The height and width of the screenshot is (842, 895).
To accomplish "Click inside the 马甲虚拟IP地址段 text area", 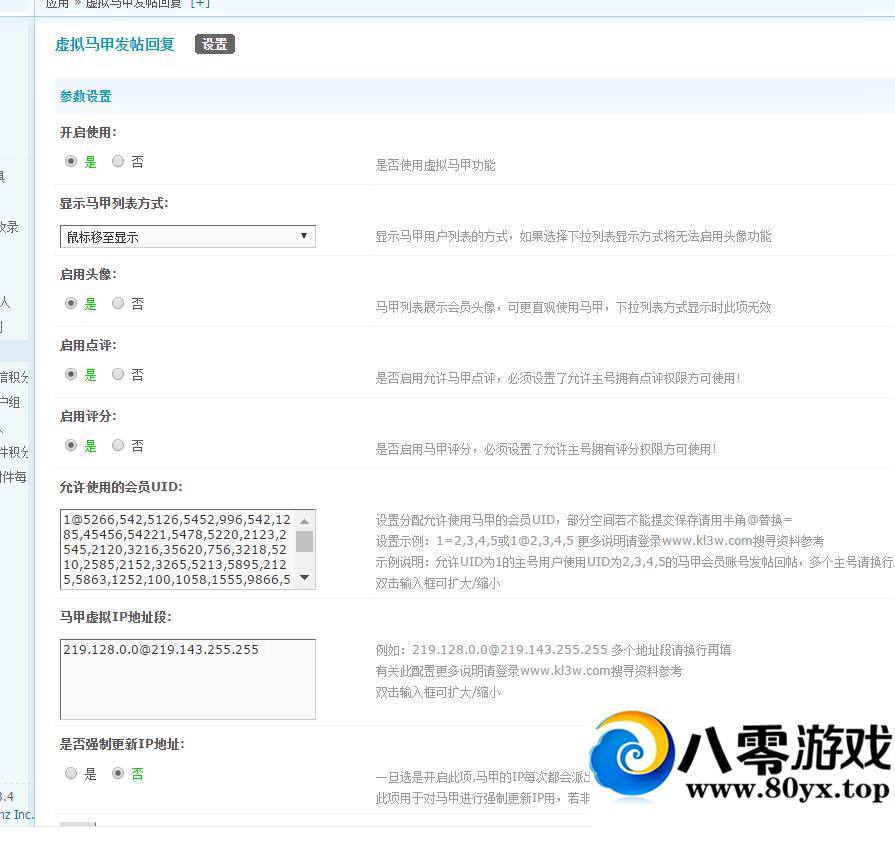I will (x=187, y=680).
